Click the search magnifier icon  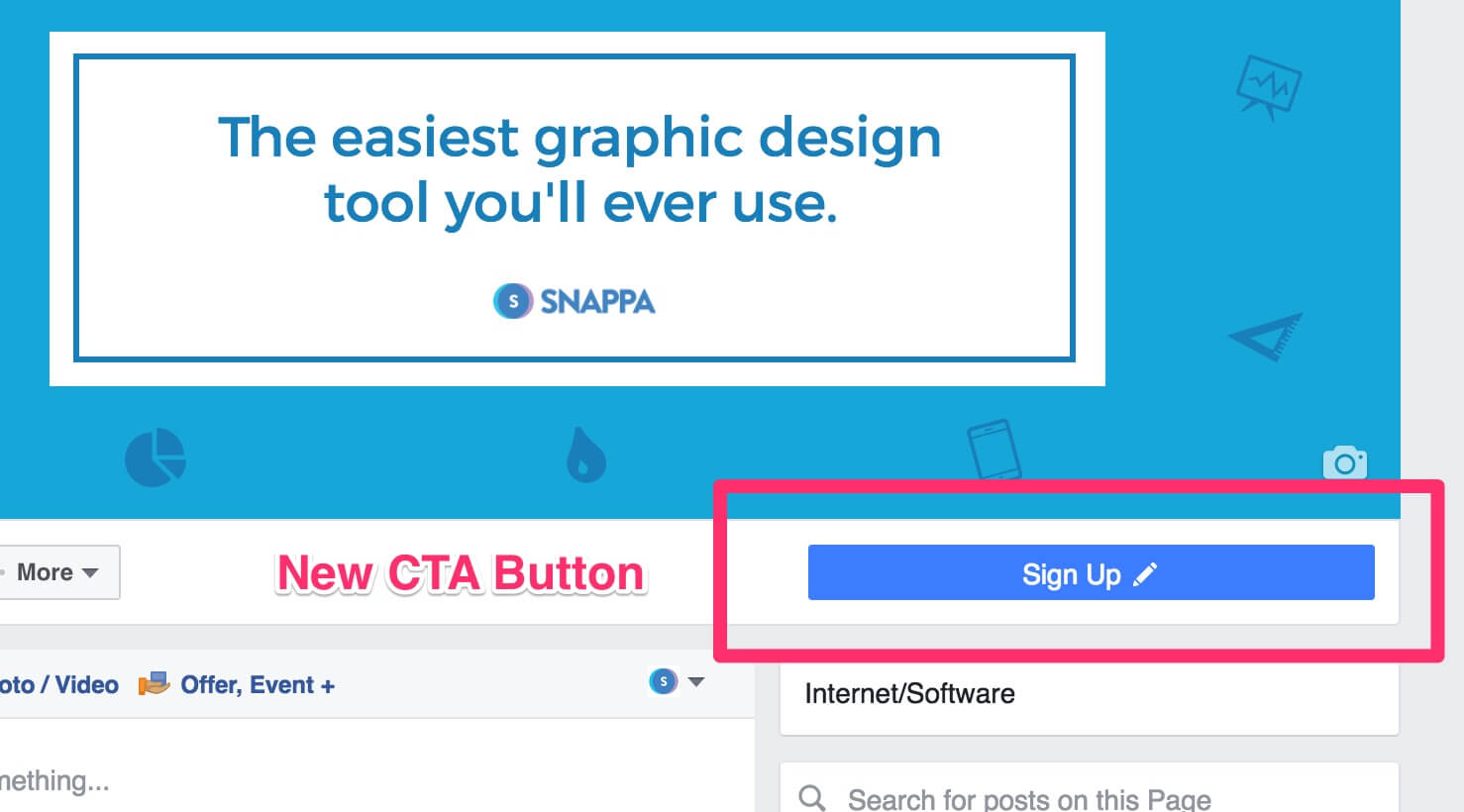tap(812, 797)
